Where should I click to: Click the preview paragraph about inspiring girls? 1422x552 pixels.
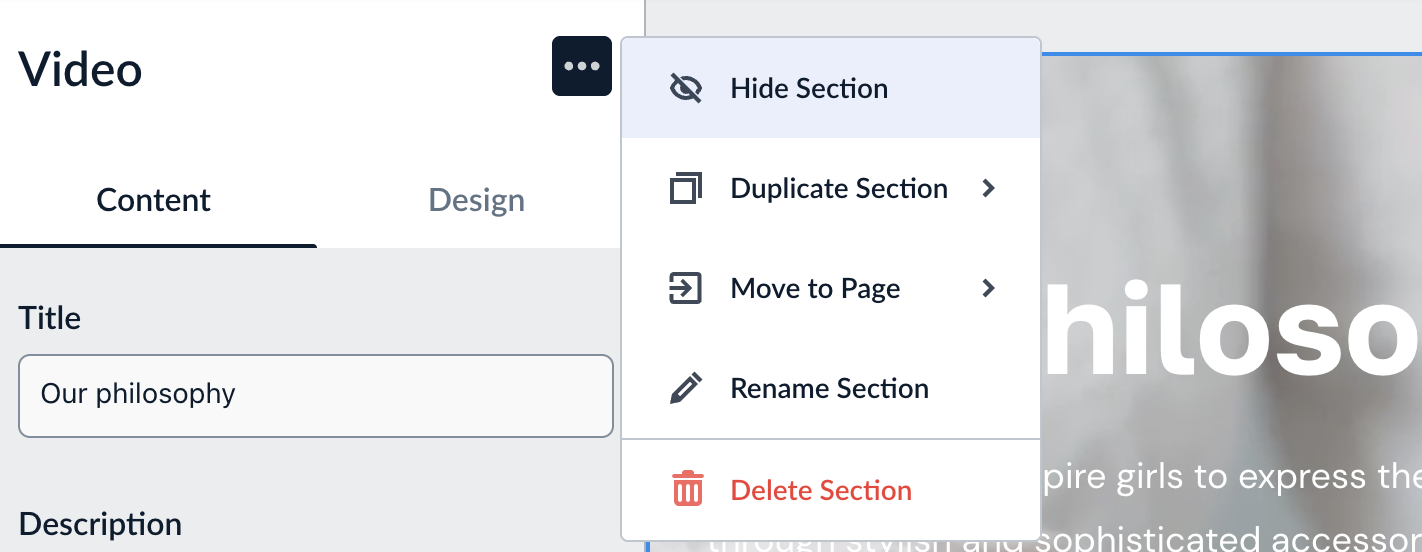[1230, 477]
